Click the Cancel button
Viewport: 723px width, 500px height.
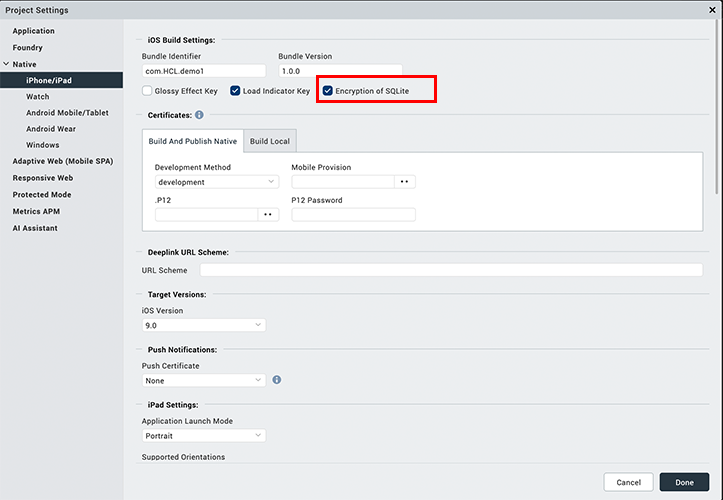click(628, 482)
